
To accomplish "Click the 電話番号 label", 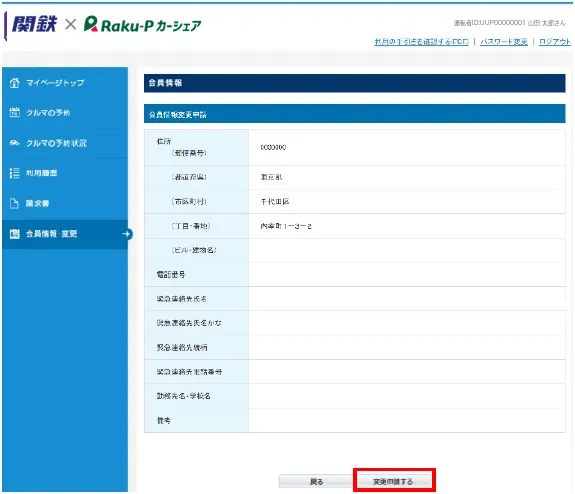I will pos(171,274).
